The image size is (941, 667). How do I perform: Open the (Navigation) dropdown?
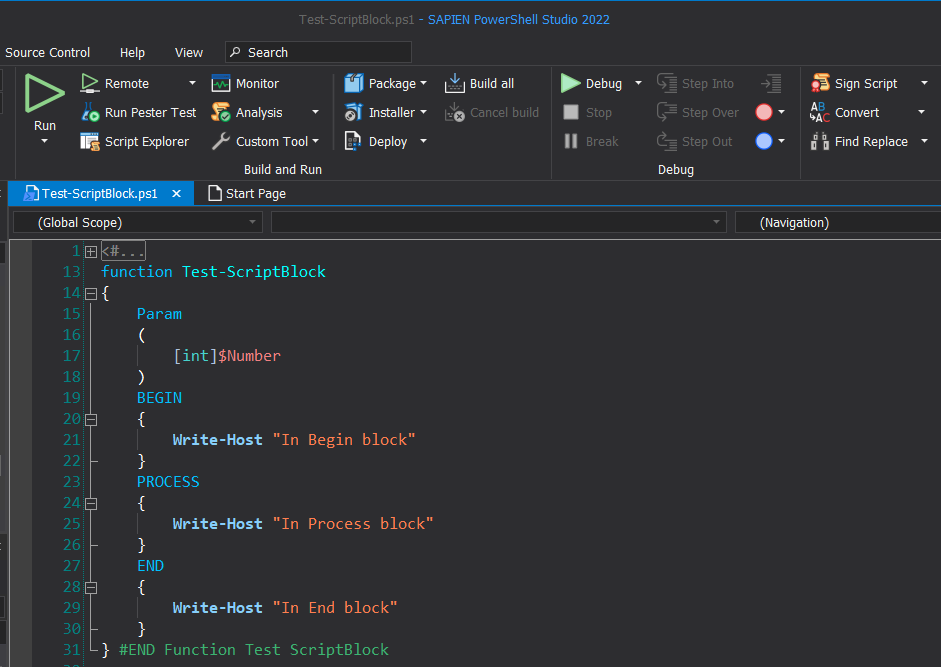[838, 223]
